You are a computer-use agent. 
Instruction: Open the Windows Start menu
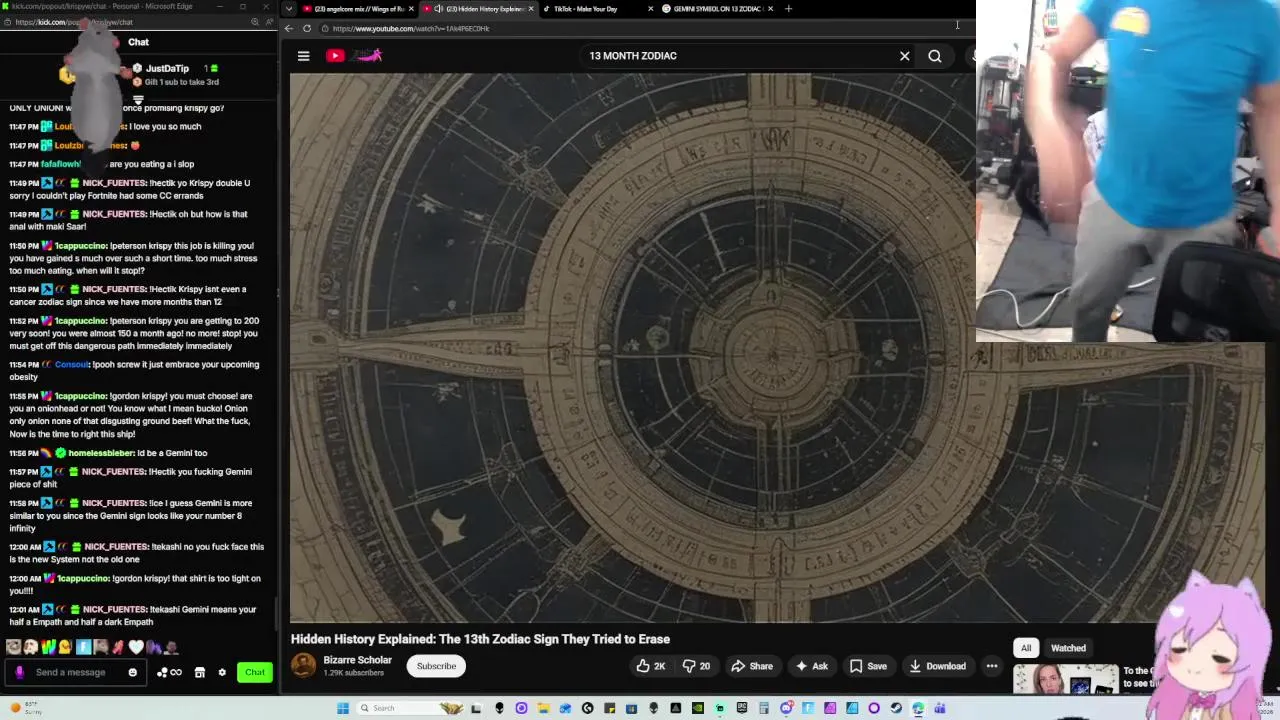click(343, 708)
